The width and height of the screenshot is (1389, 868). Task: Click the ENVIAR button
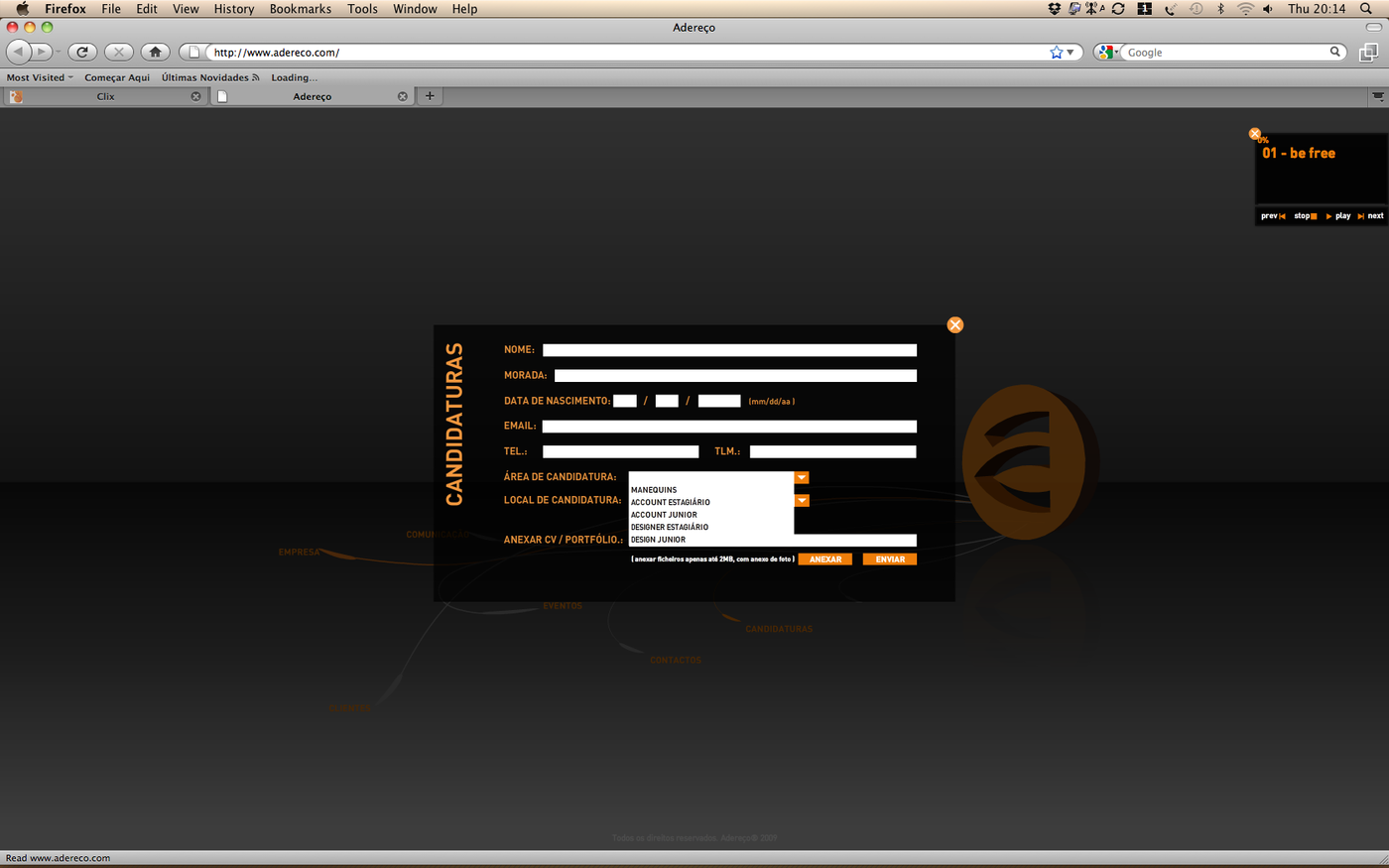click(890, 559)
